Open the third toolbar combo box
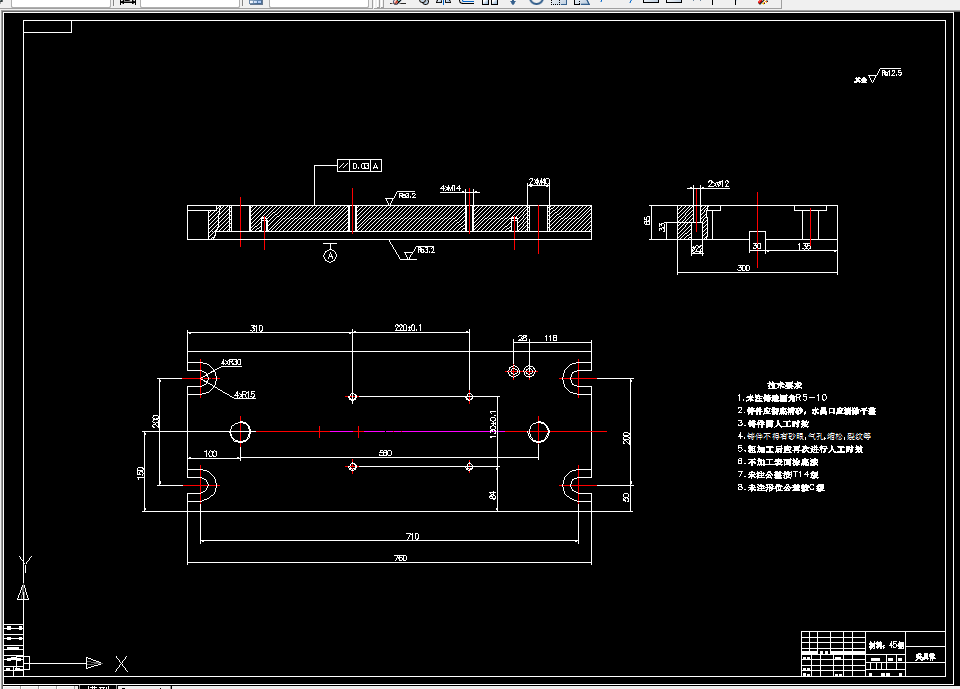 (320, 2)
